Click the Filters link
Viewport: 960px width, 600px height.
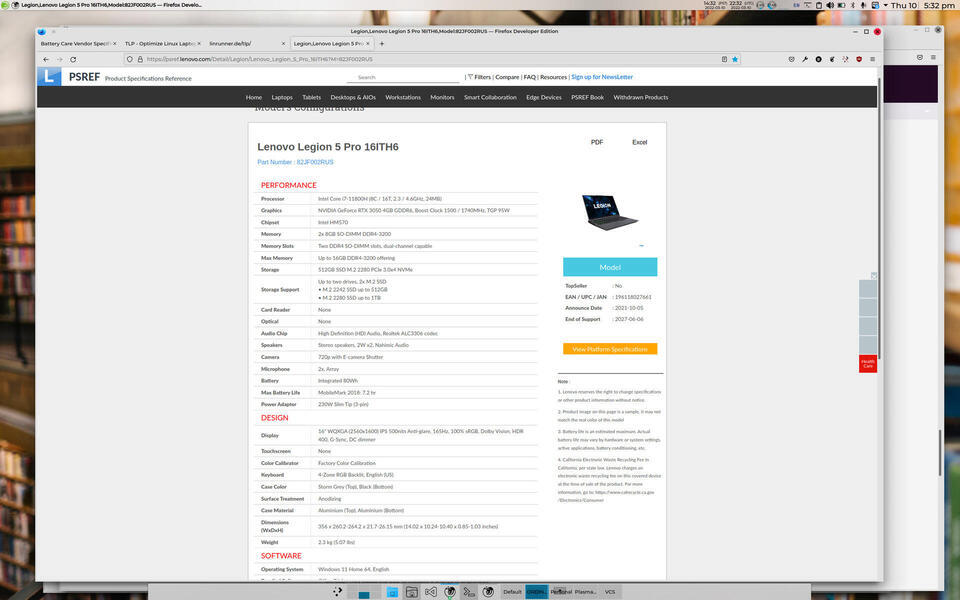pos(479,77)
